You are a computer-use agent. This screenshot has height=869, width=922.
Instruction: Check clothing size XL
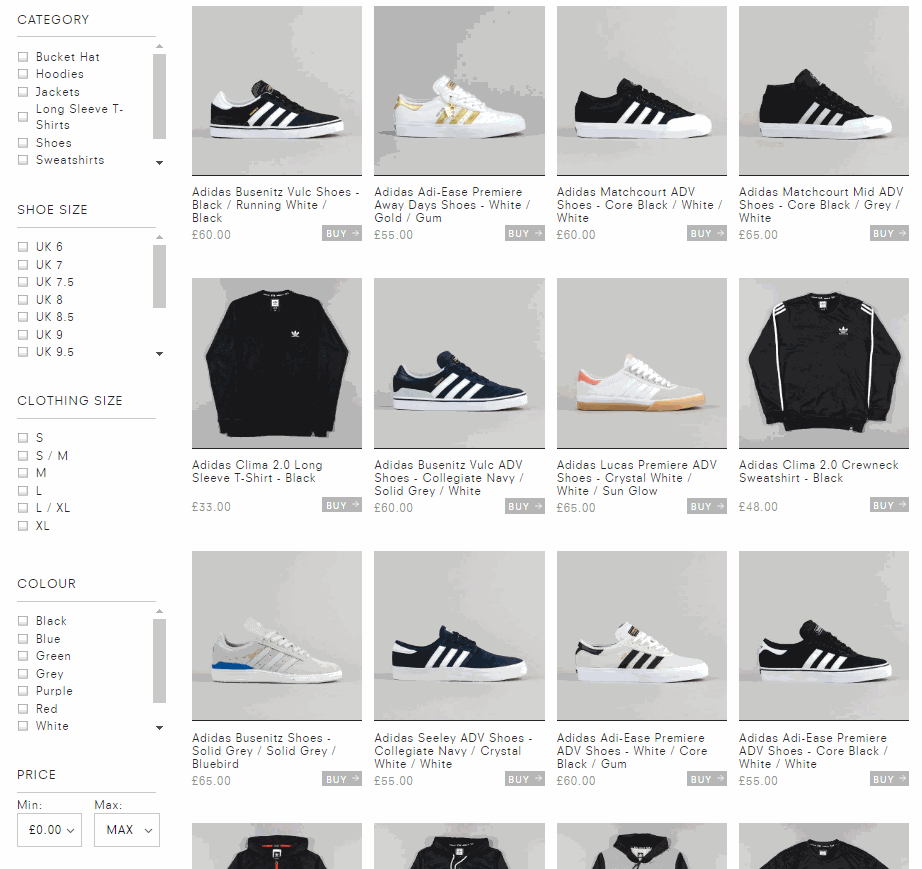pos(23,526)
